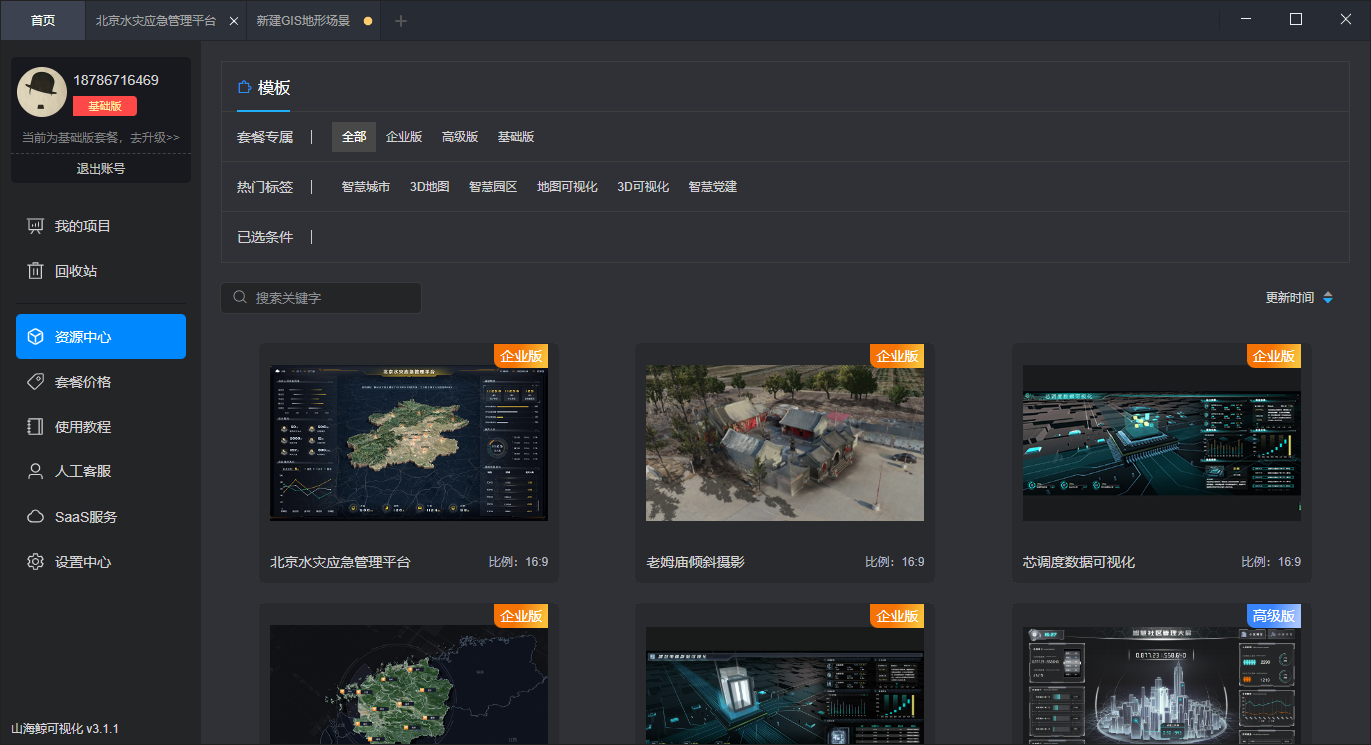Click the 我的项目 presentation icon
Screen dimensions: 1371x745
point(36,226)
